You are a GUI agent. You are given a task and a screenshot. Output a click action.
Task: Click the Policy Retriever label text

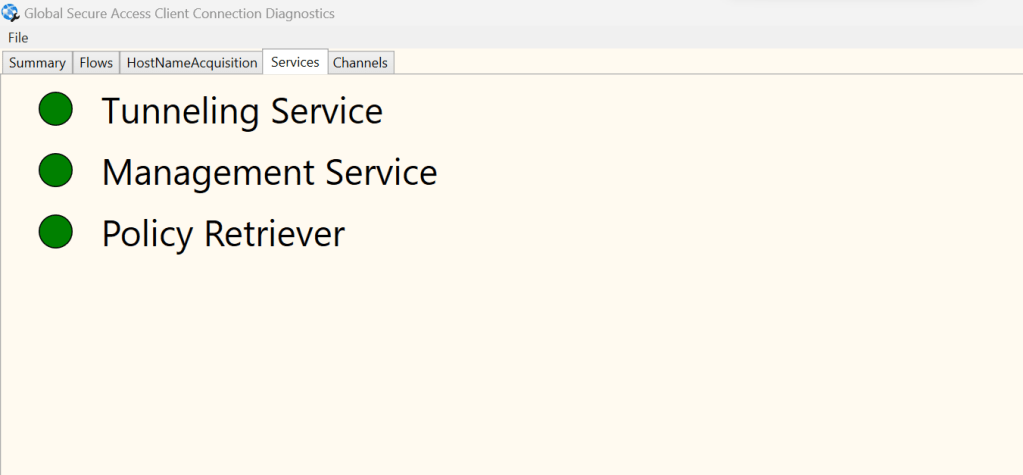point(223,234)
